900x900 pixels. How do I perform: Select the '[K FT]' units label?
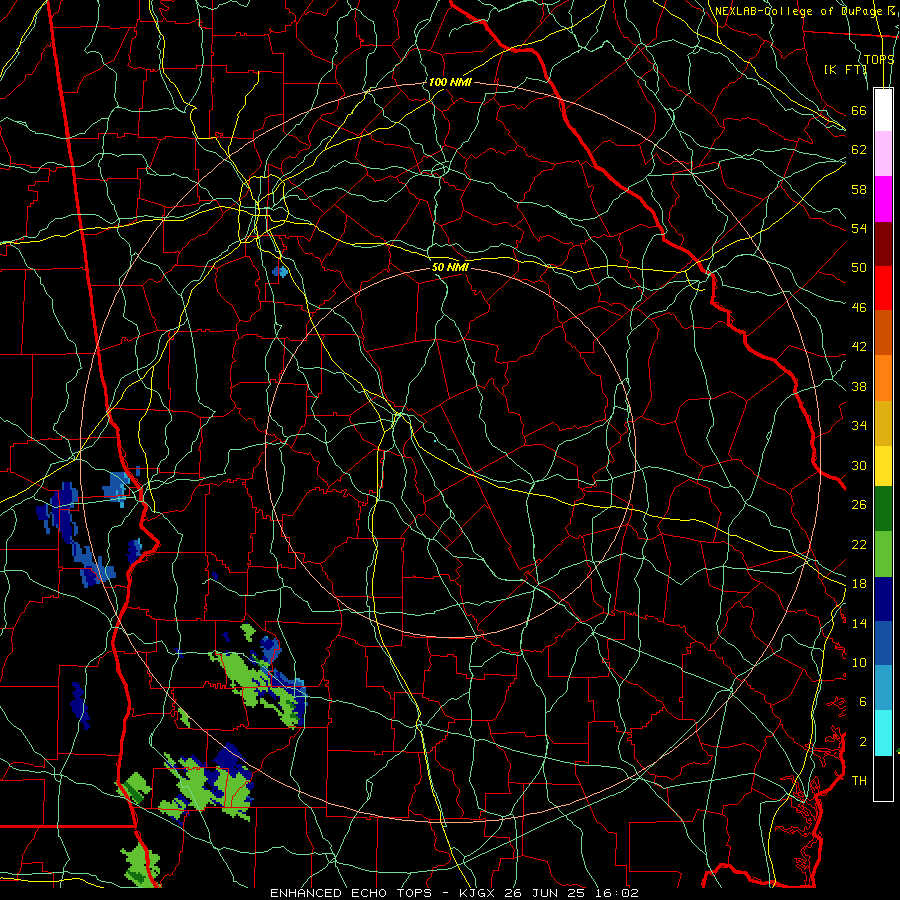pyautogui.click(x=846, y=69)
